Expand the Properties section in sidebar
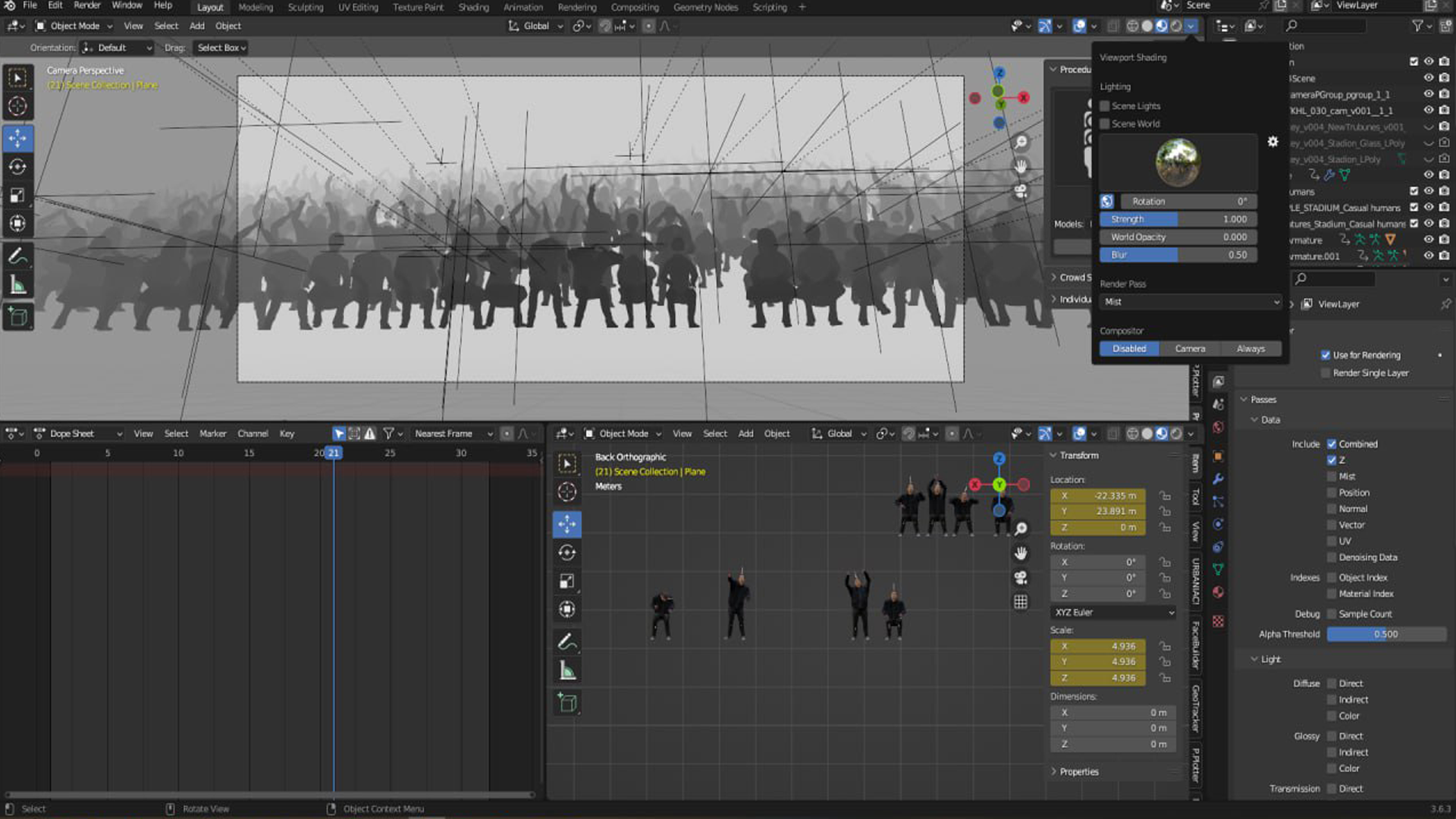The width and height of the screenshot is (1456, 819). click(1078, 771)
